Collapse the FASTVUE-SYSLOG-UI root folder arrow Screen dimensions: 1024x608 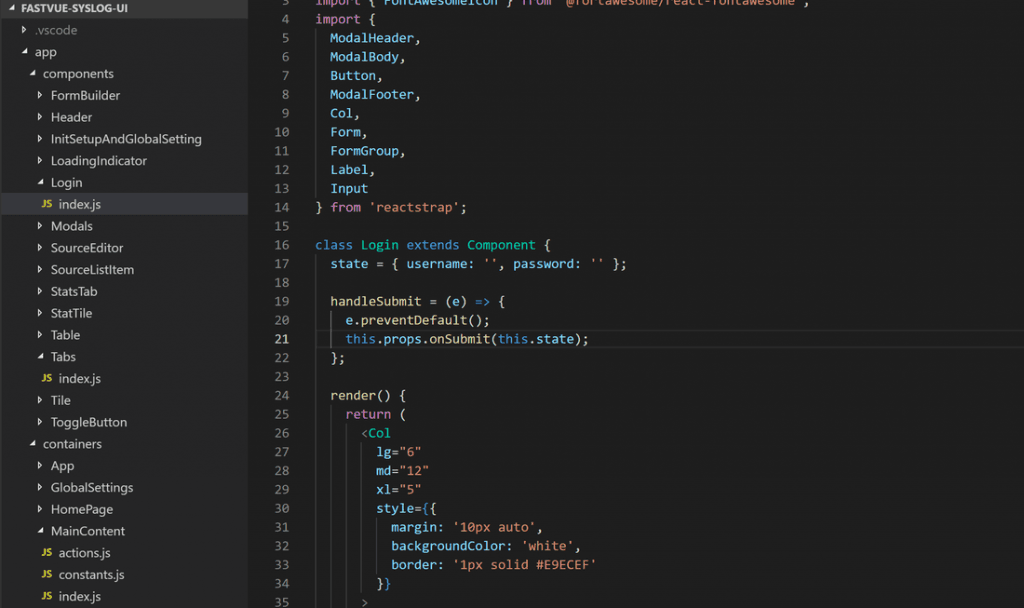click(11, 8)
